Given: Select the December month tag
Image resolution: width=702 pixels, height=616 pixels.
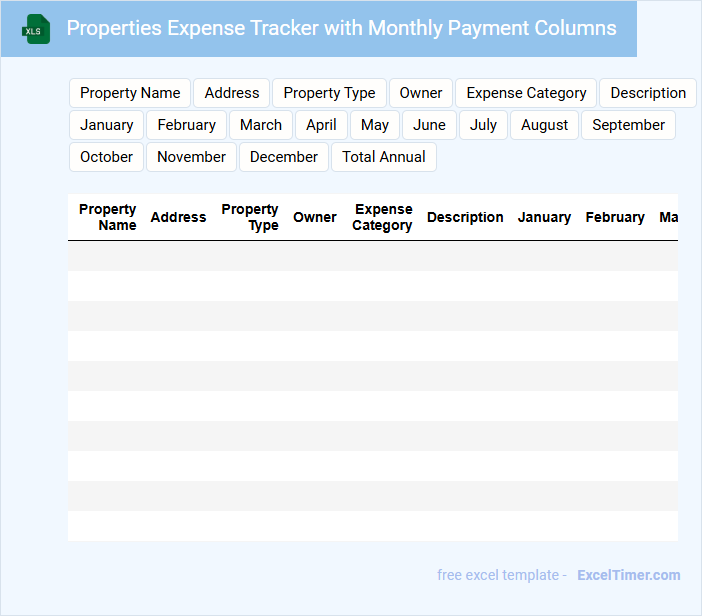Looking at the screenshot, I should tap(284, 157).
